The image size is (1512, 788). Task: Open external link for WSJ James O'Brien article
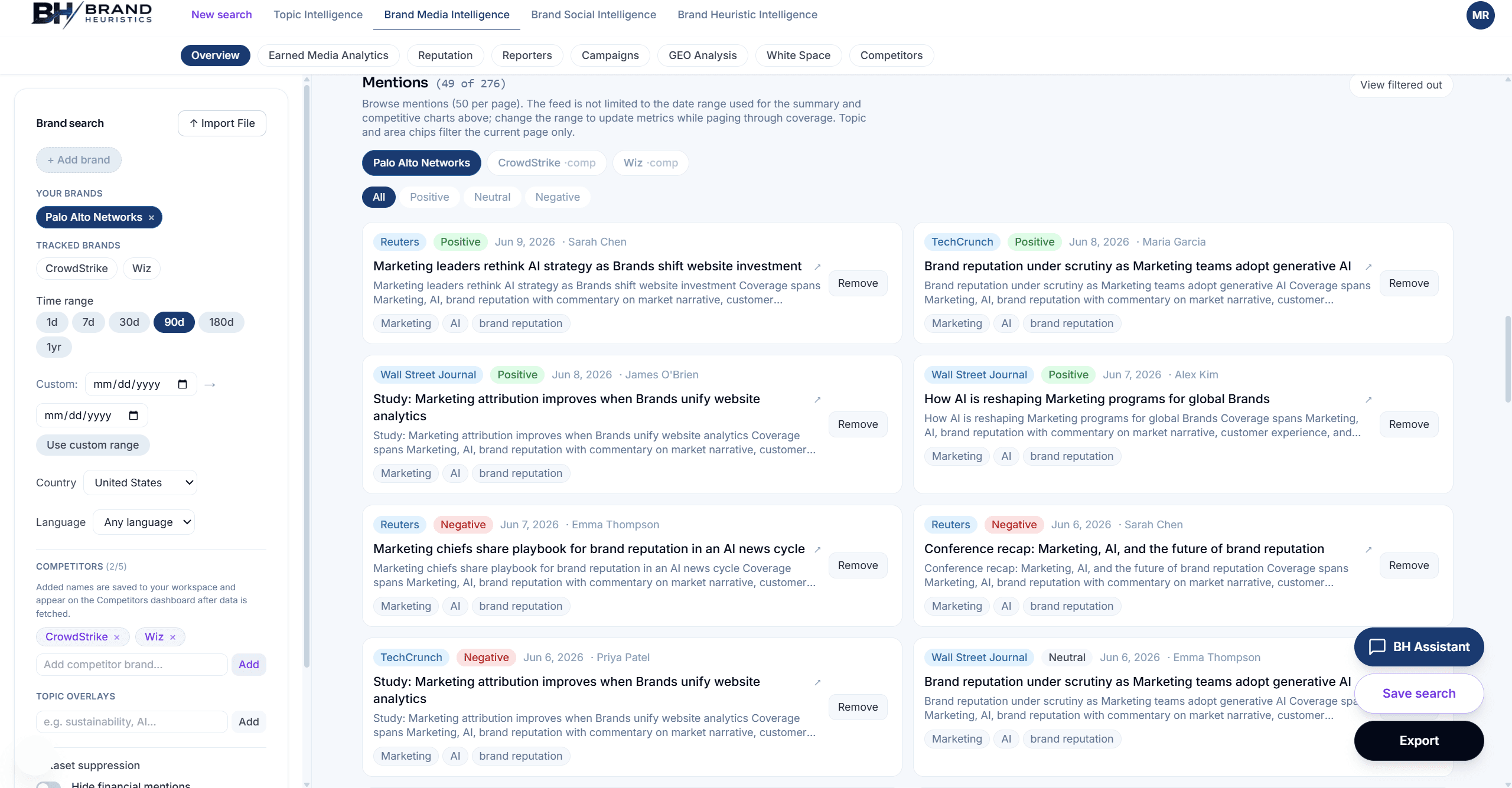817,400
